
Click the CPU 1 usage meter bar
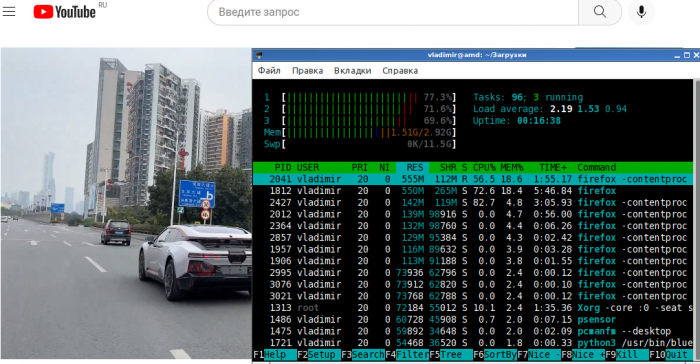pos(369,97)
